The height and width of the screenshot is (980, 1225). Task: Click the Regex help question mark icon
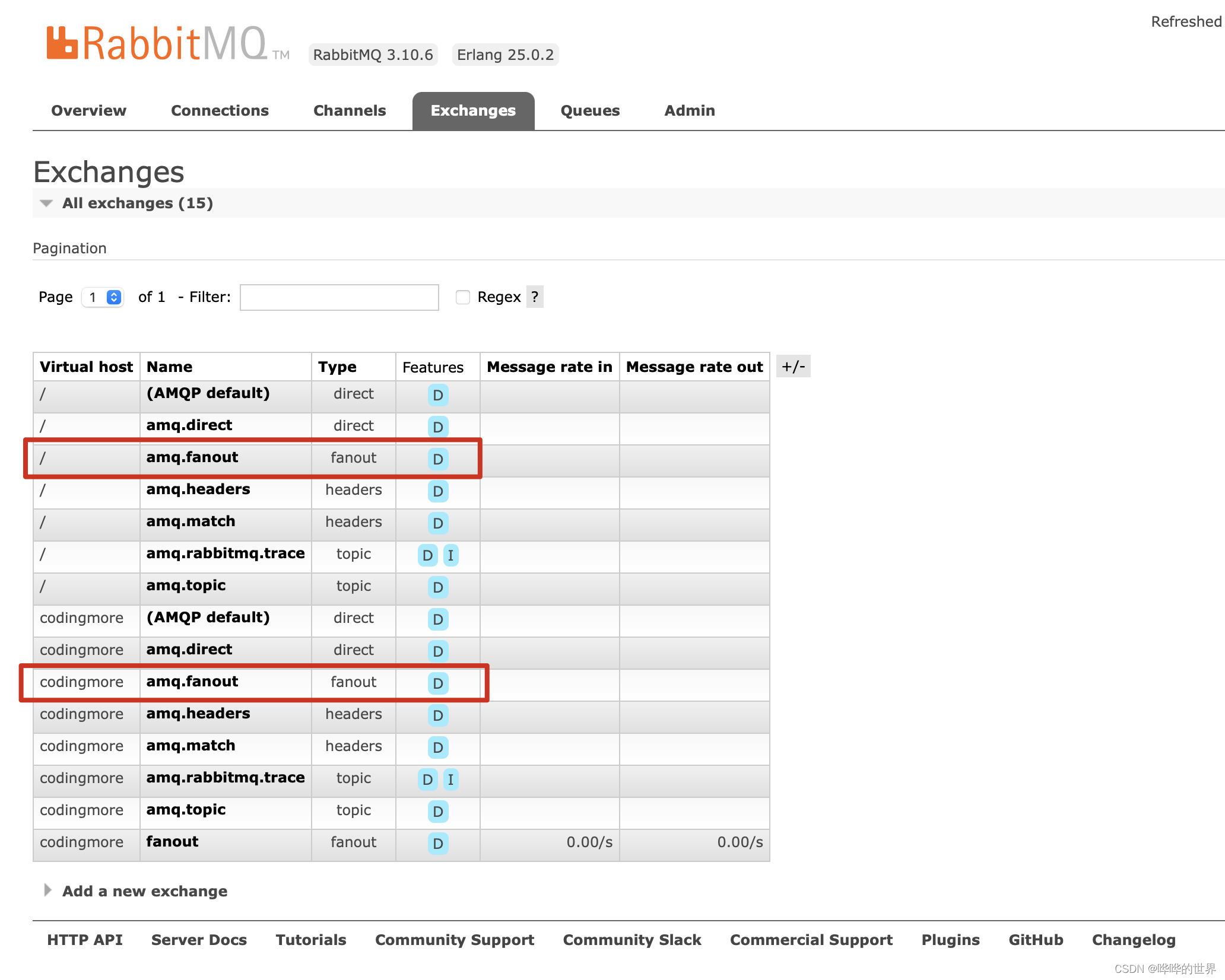tap(535, 297)
